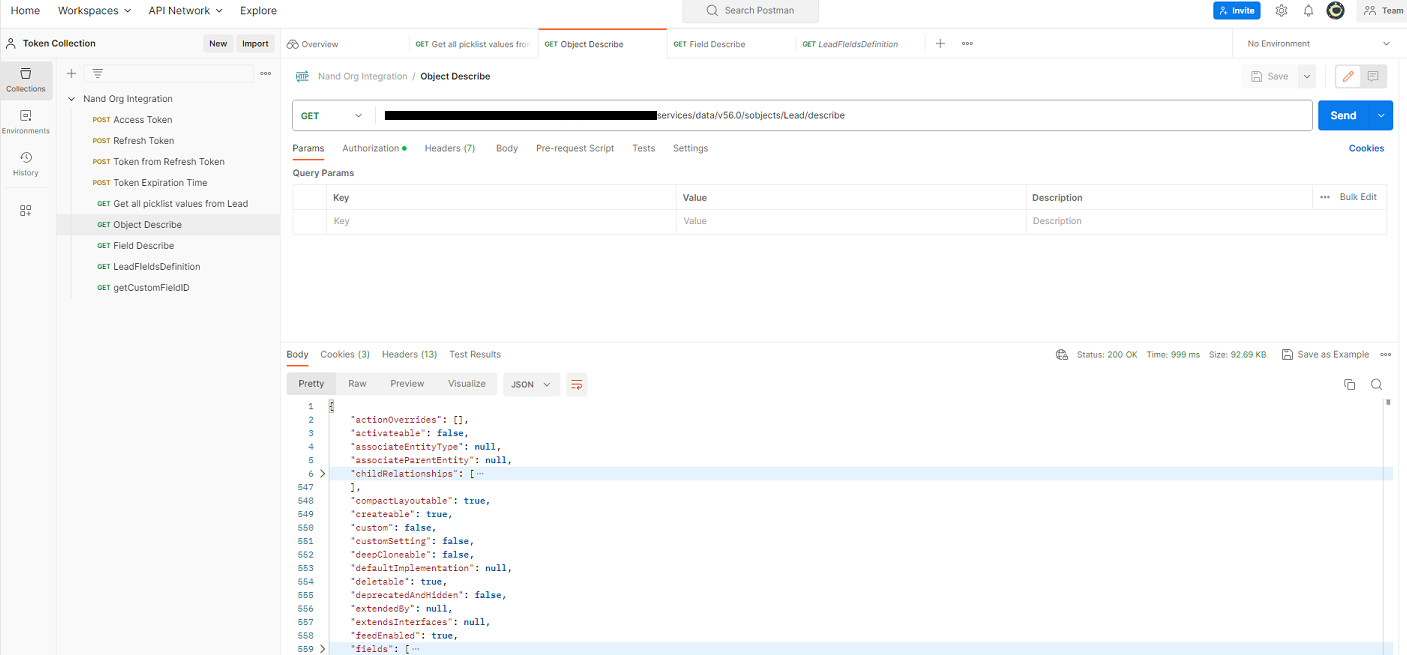Search the response body with magnifier icon
This screenshot has height=655, width=1407.
click(x=1376, y=384)
